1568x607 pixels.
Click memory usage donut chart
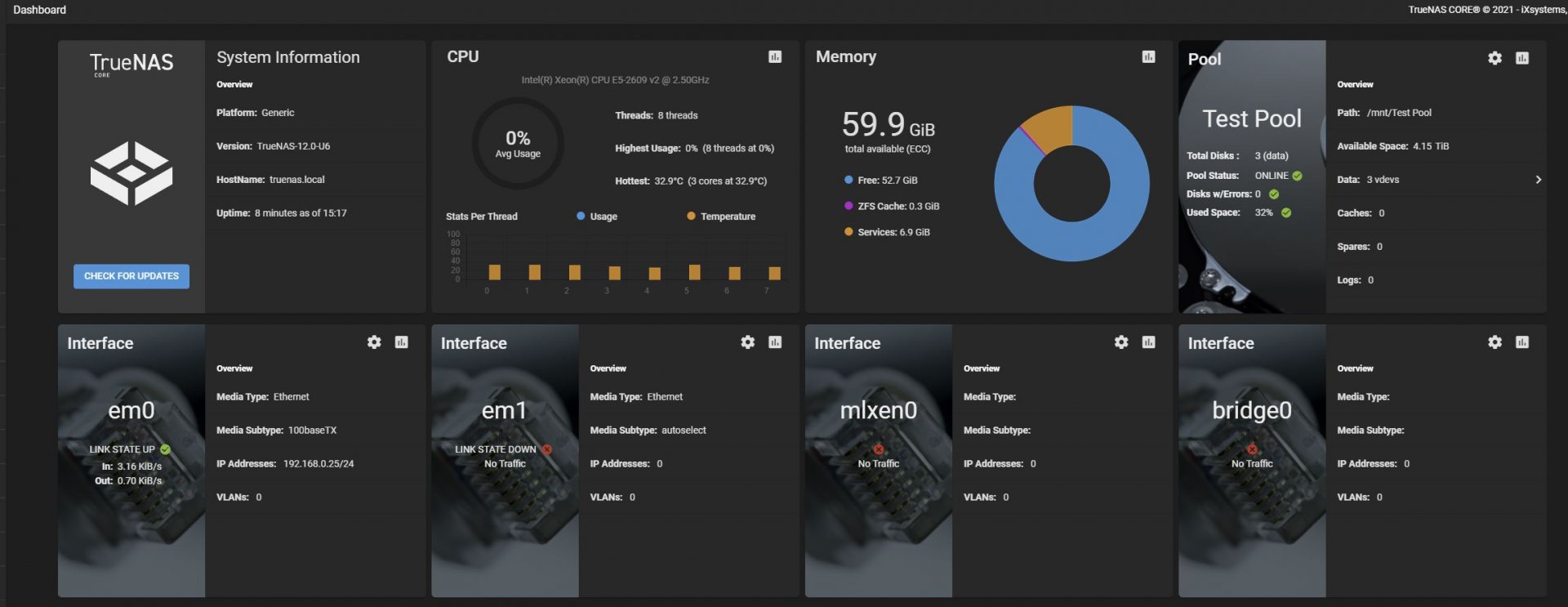1071,184
